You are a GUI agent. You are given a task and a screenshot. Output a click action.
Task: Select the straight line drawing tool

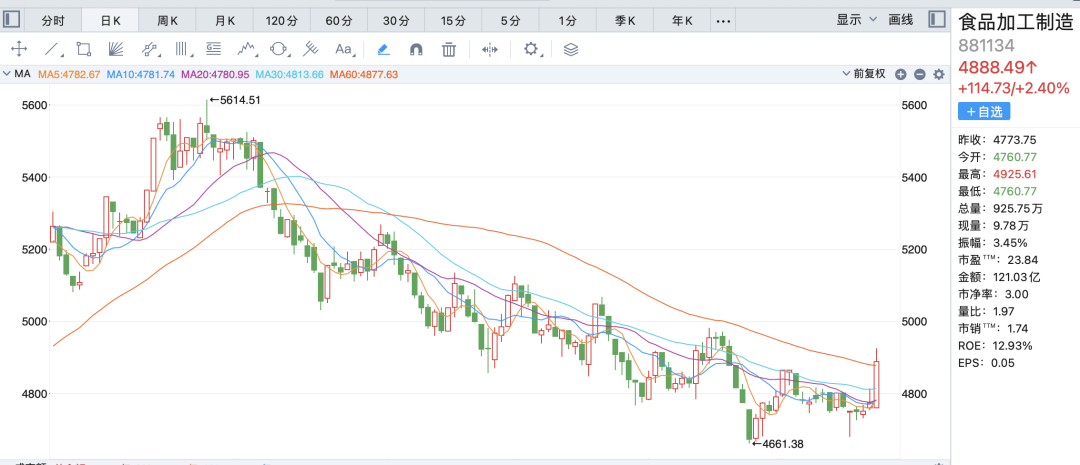52,48
